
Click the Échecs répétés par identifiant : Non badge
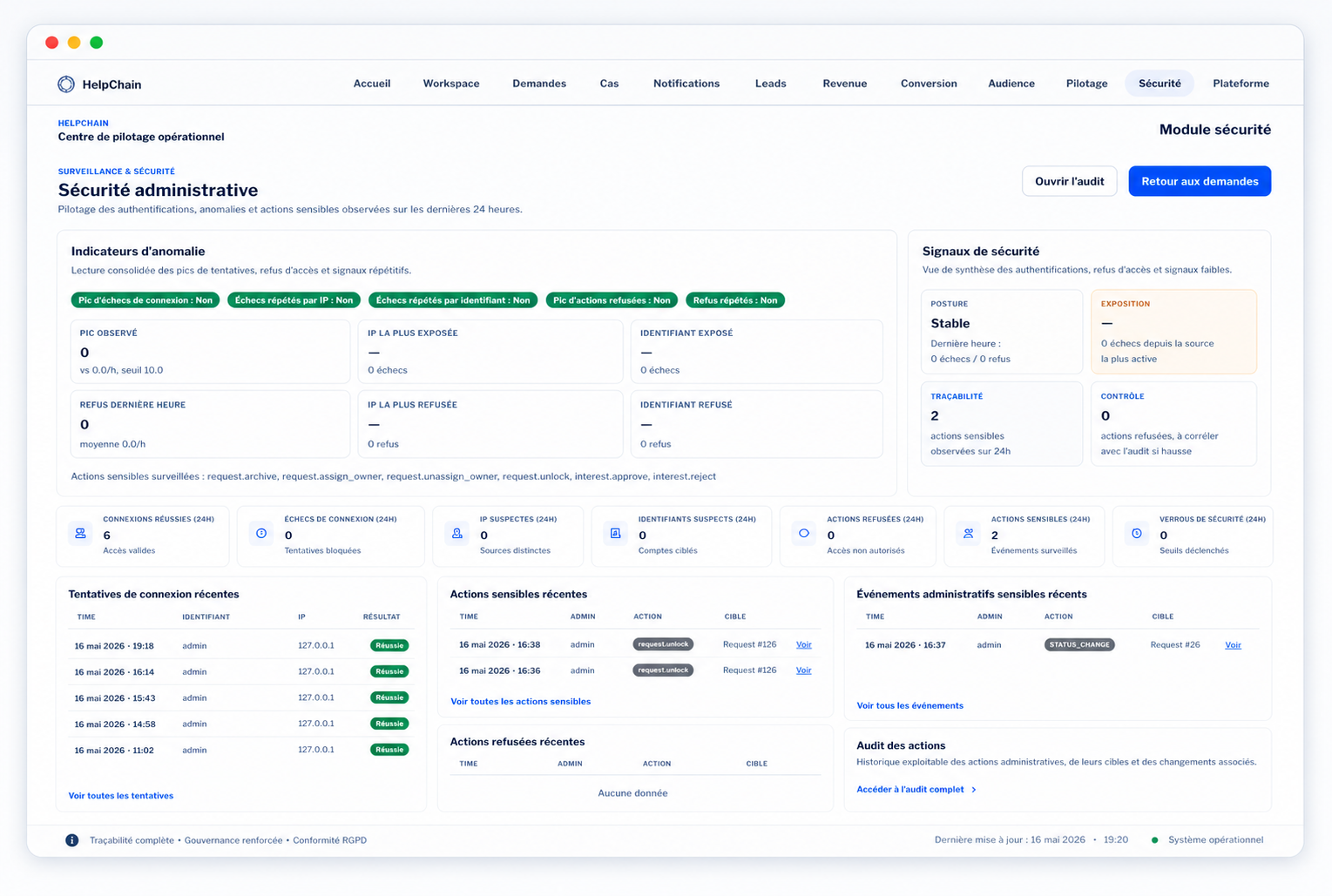point(453,300)
